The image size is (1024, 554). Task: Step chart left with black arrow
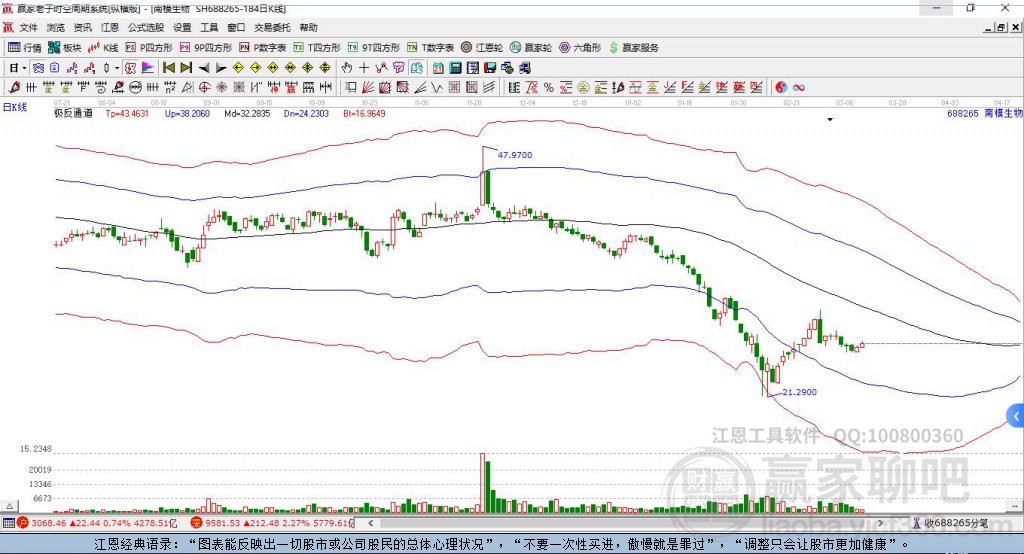(204, 68)
